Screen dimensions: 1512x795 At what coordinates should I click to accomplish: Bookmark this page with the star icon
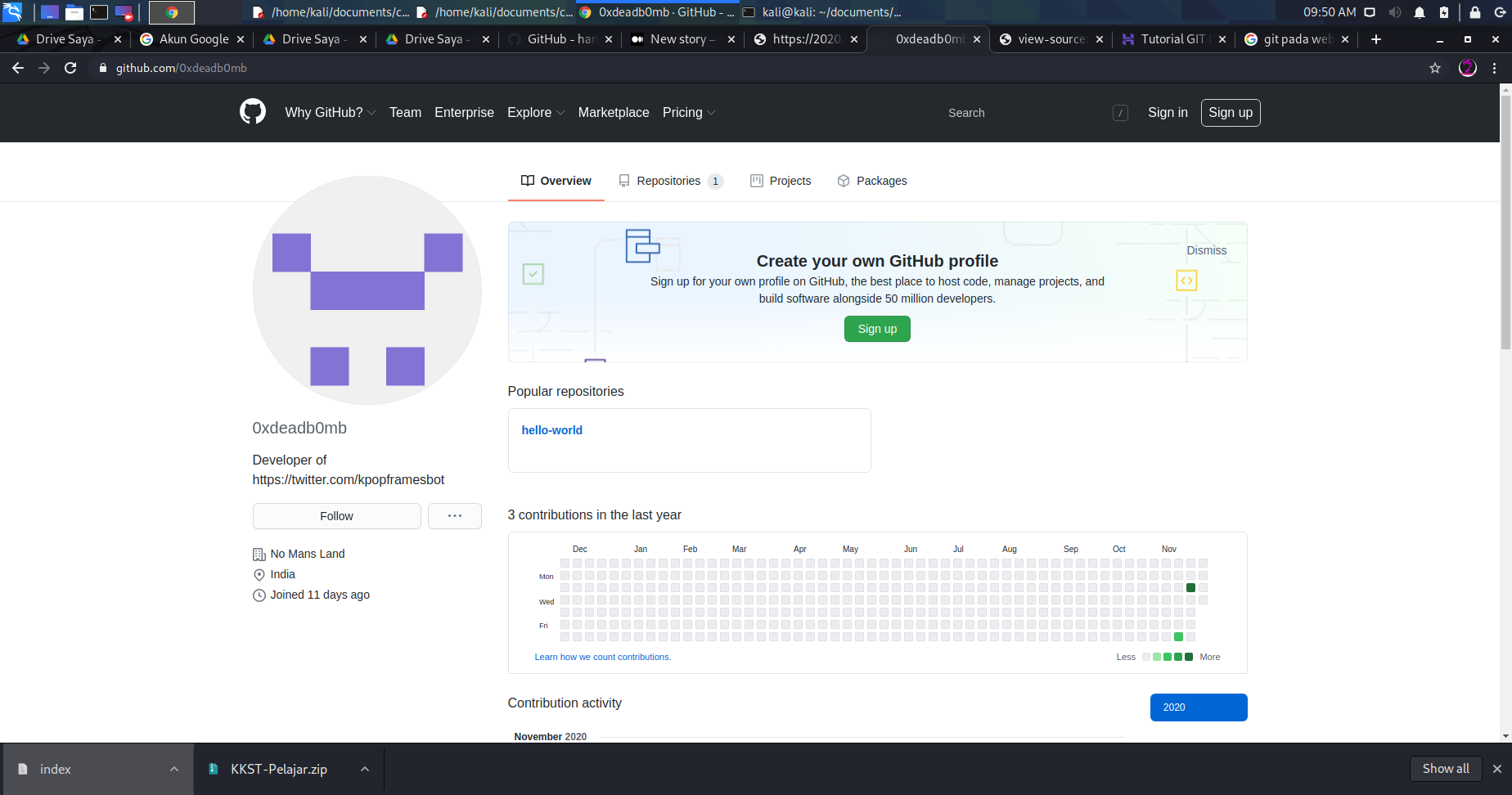1435,68
